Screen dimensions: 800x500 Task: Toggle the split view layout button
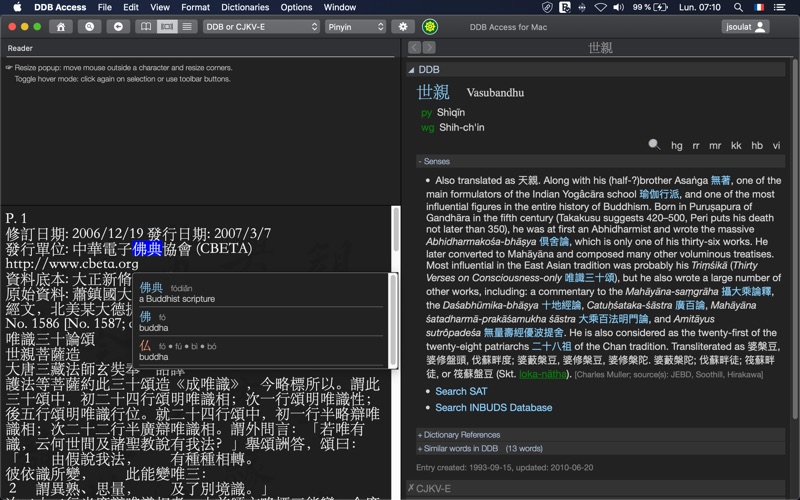167,27
